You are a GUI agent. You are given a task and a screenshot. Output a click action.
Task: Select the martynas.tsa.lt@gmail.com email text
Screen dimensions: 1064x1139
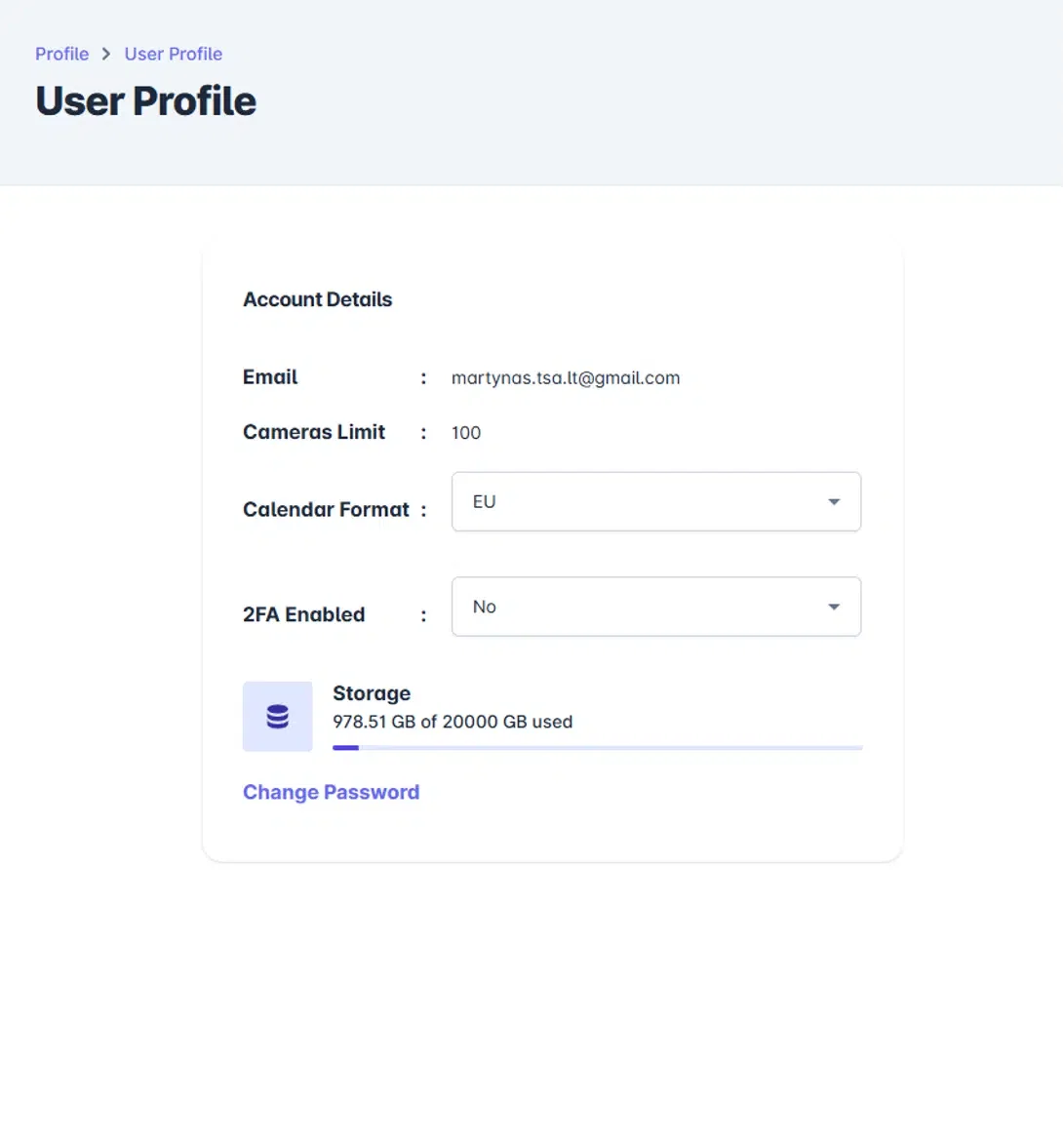[566, 378]
